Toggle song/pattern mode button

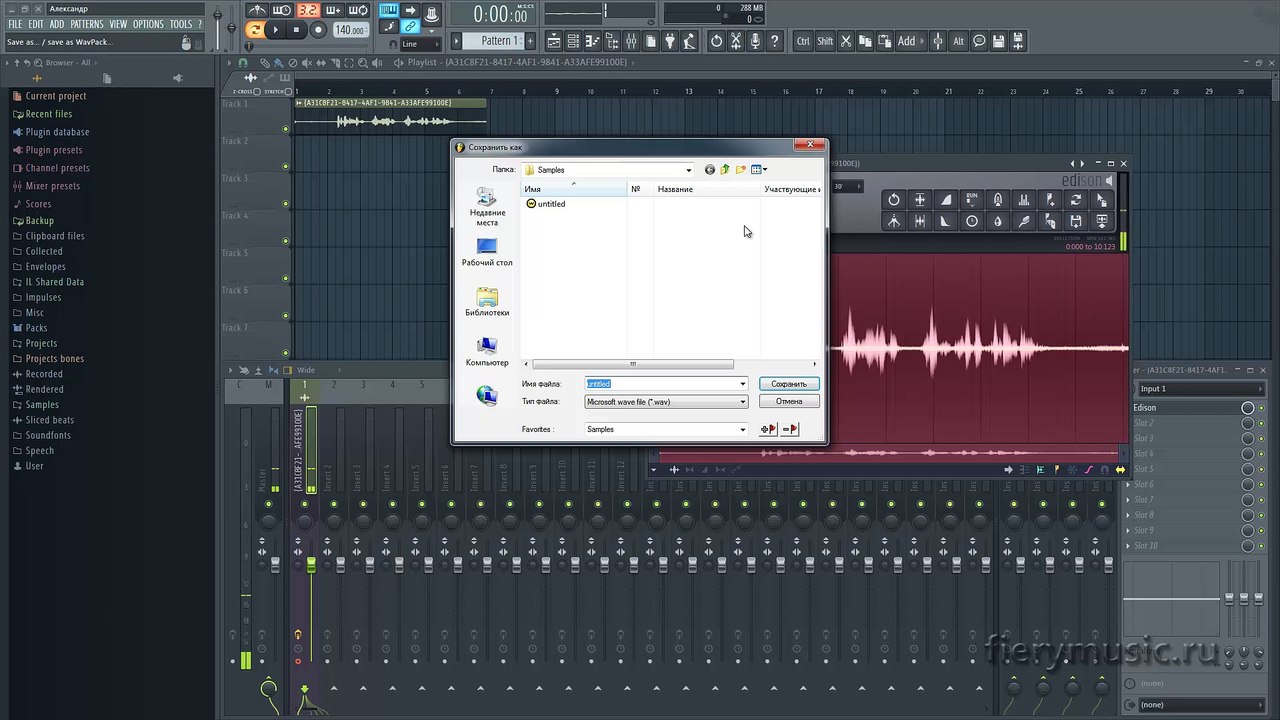click(x=255, y=30)
